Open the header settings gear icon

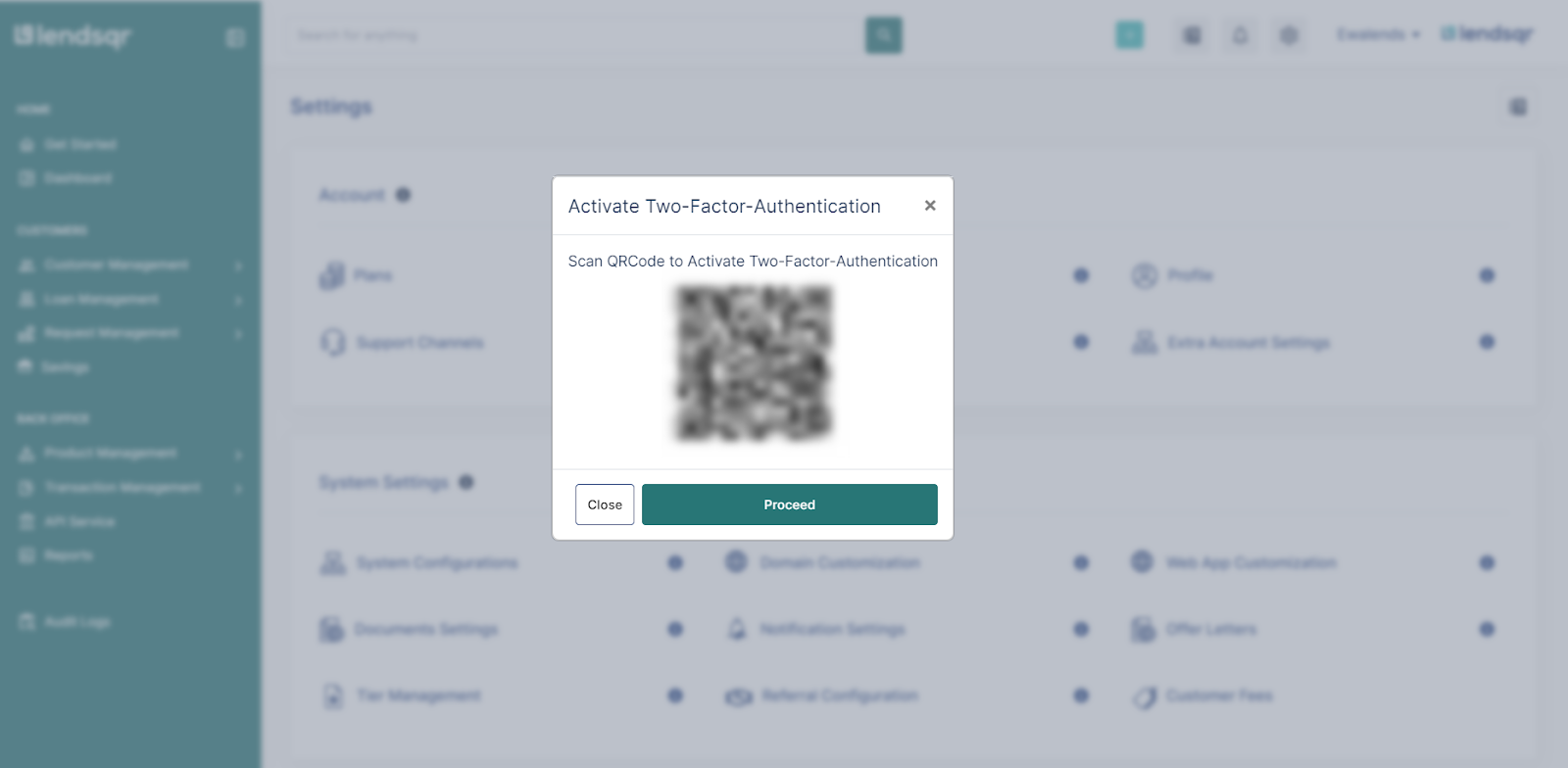click(1289, 35)
